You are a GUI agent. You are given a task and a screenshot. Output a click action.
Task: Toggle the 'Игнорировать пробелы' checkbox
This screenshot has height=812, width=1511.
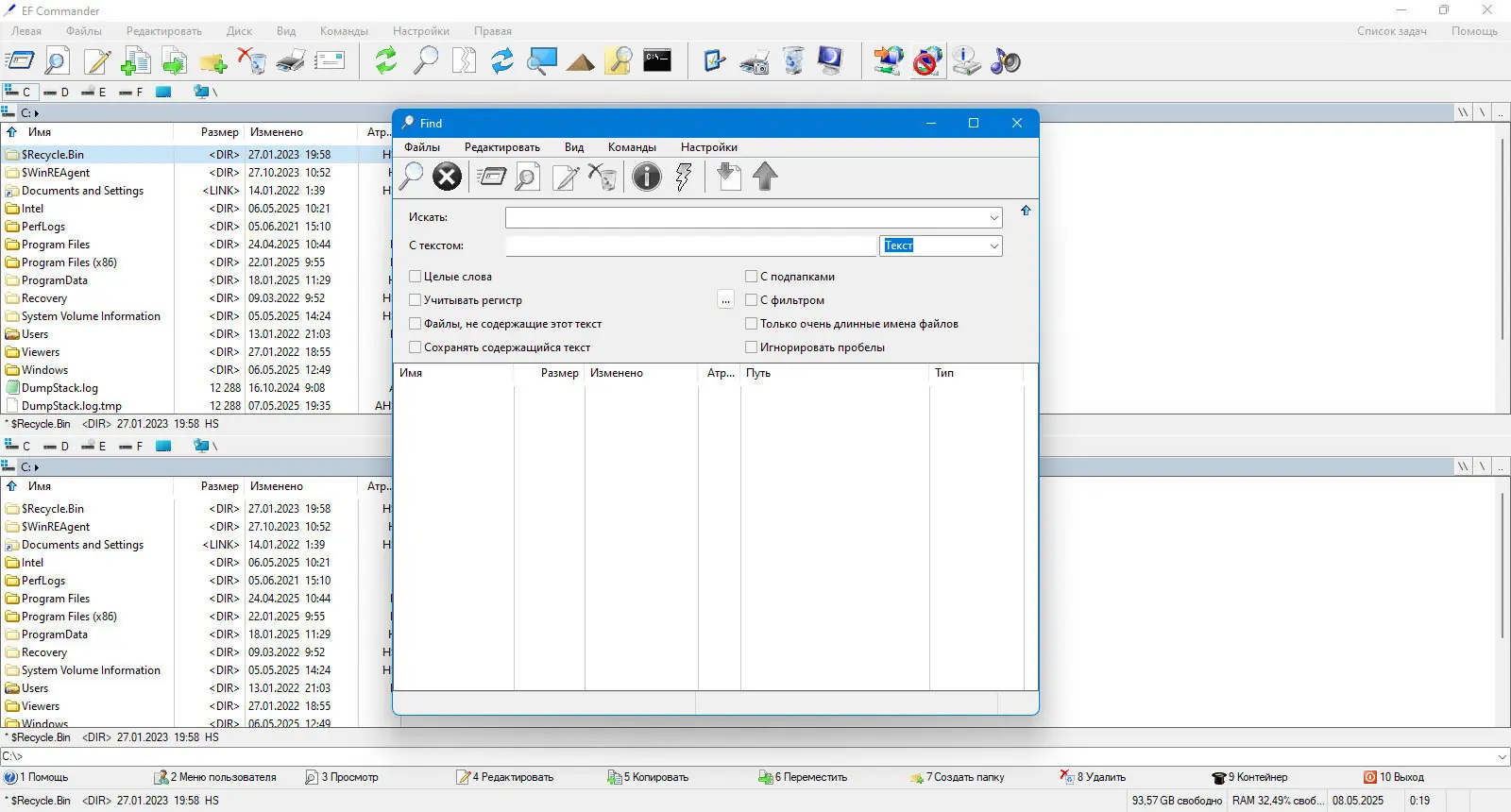click(x=752, y=347)
